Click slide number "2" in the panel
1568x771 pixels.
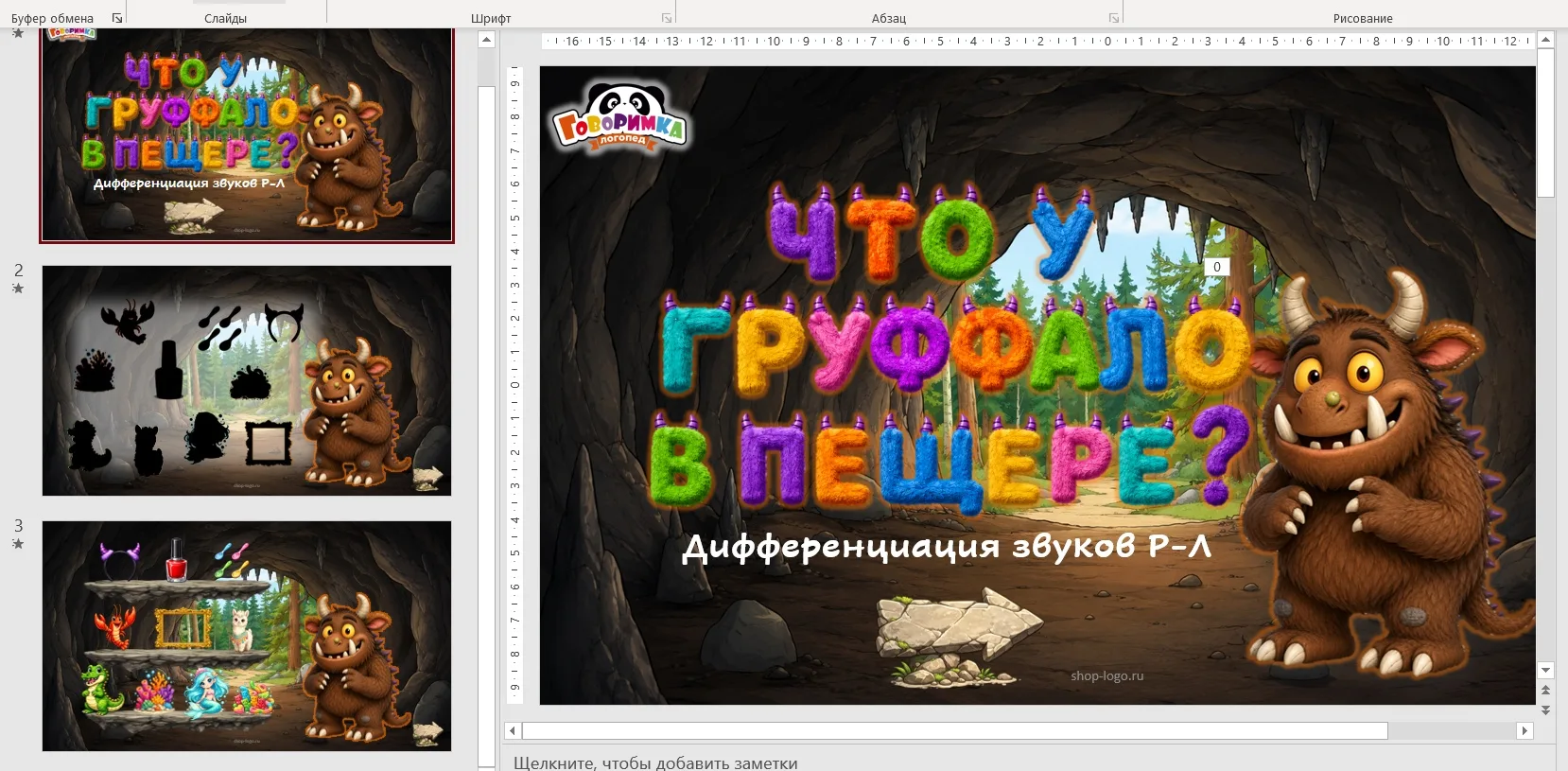tap(18, 271)
